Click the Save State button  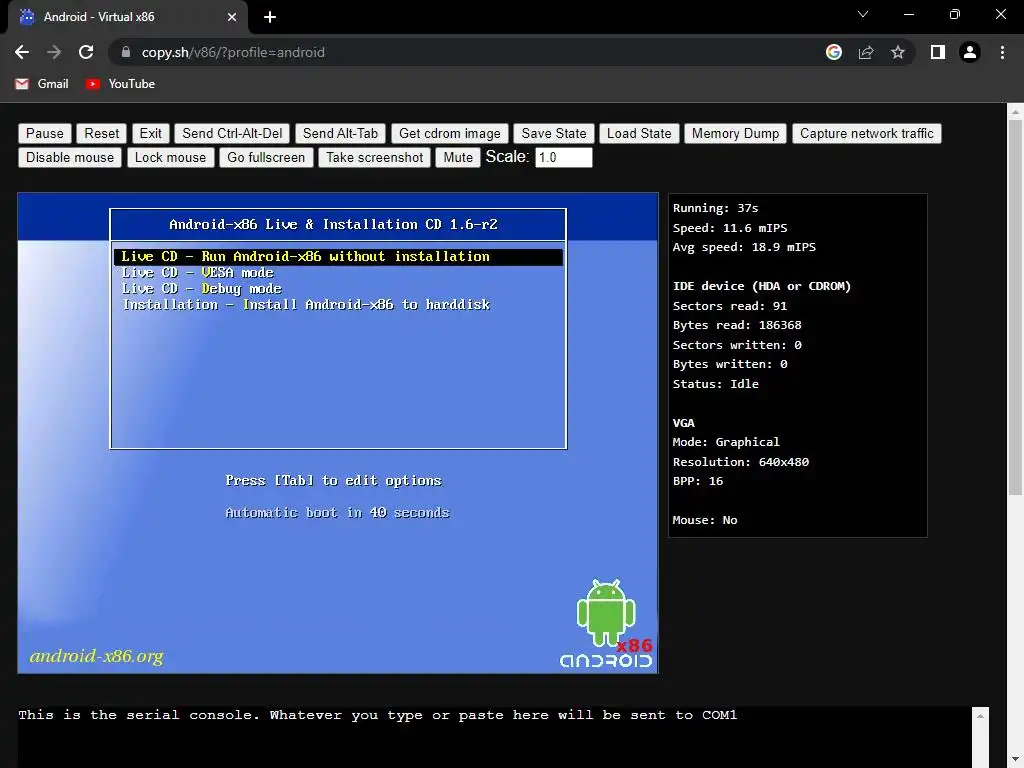pyautogui.click(x=554, y=133)
